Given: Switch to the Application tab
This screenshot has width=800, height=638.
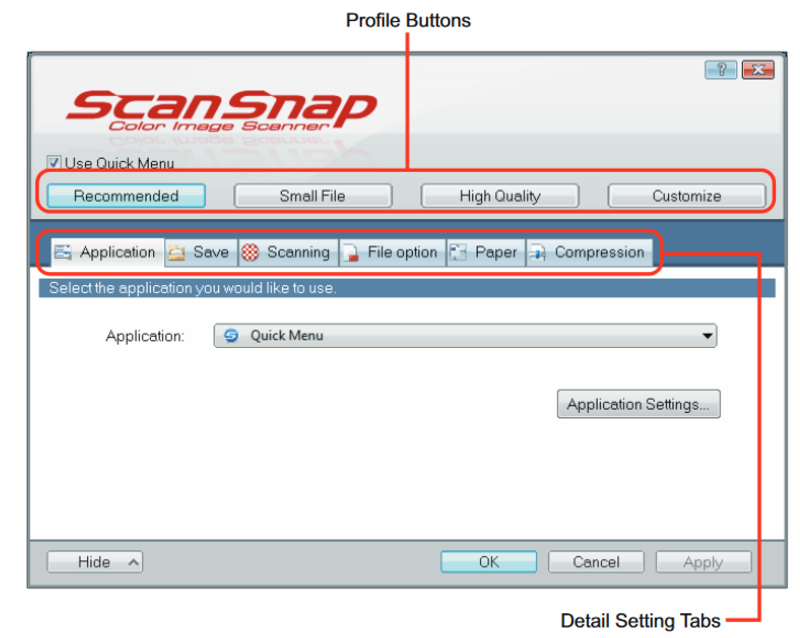Looking at the screenshot, I should click(x=107, y=252).
